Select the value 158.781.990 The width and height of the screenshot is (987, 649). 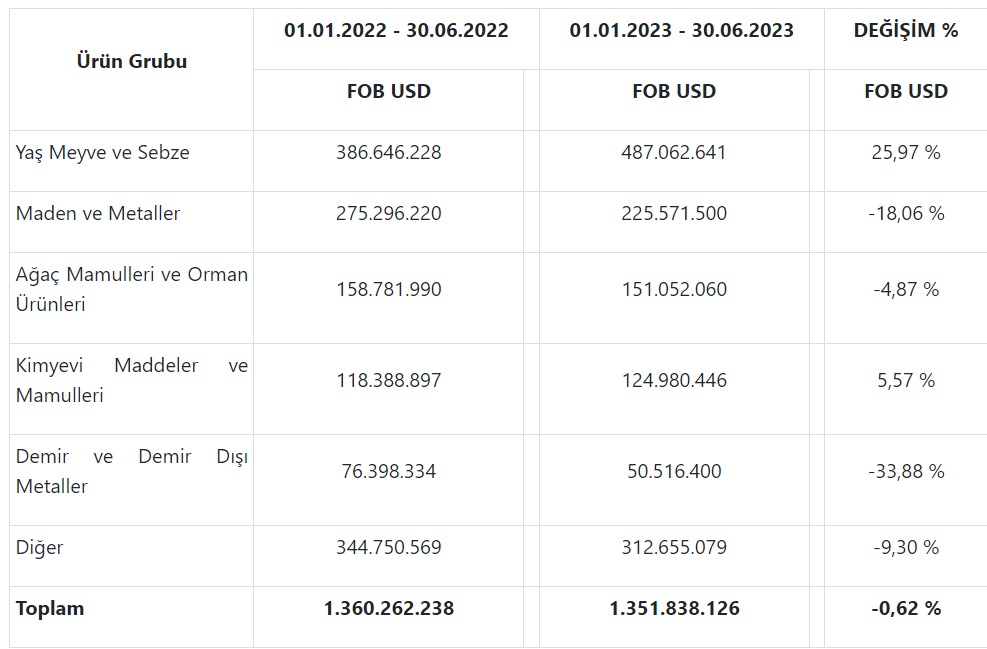tap(388, 290)
